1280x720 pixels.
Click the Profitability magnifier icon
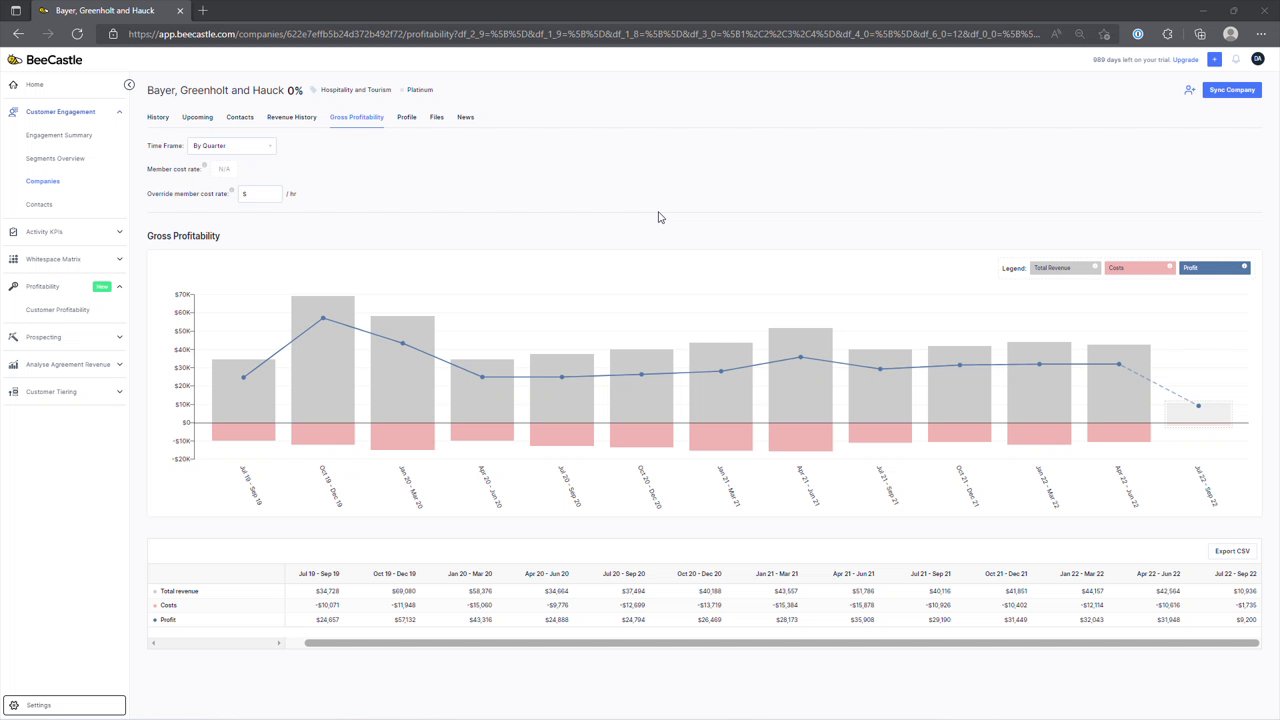(x=13, y=287)
